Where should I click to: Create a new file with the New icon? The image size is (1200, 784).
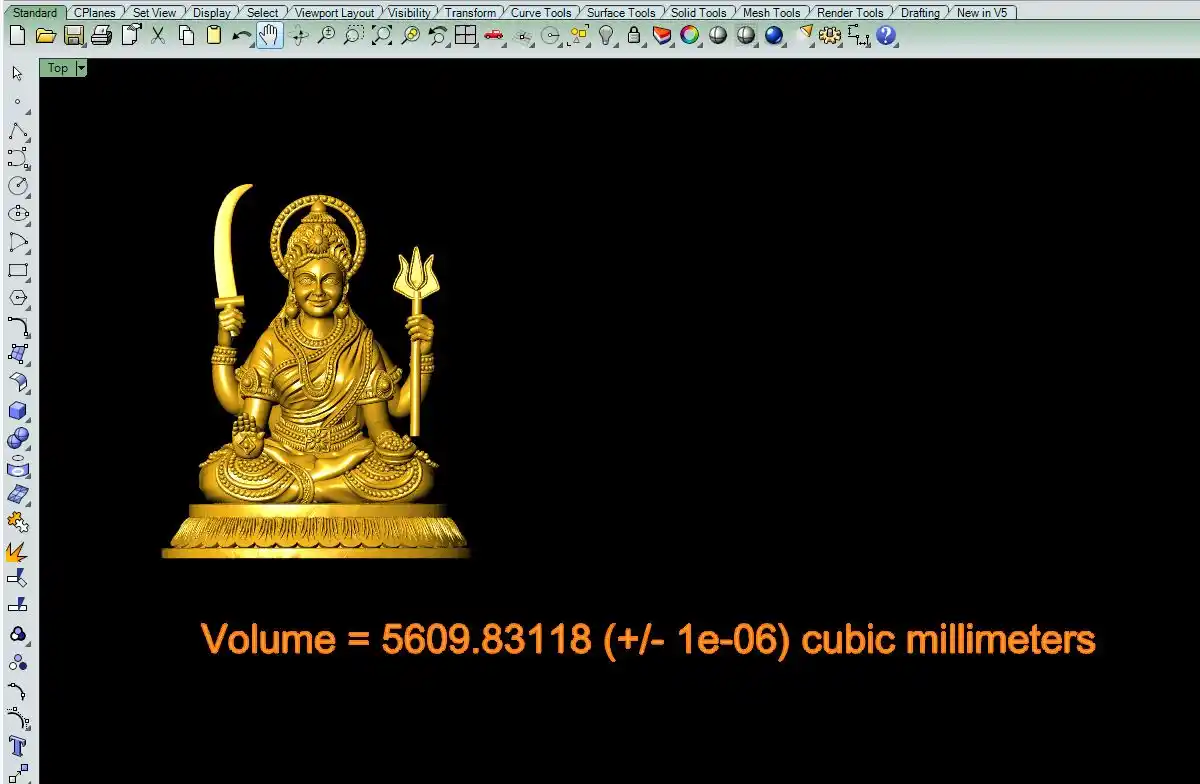click(17, 36)
